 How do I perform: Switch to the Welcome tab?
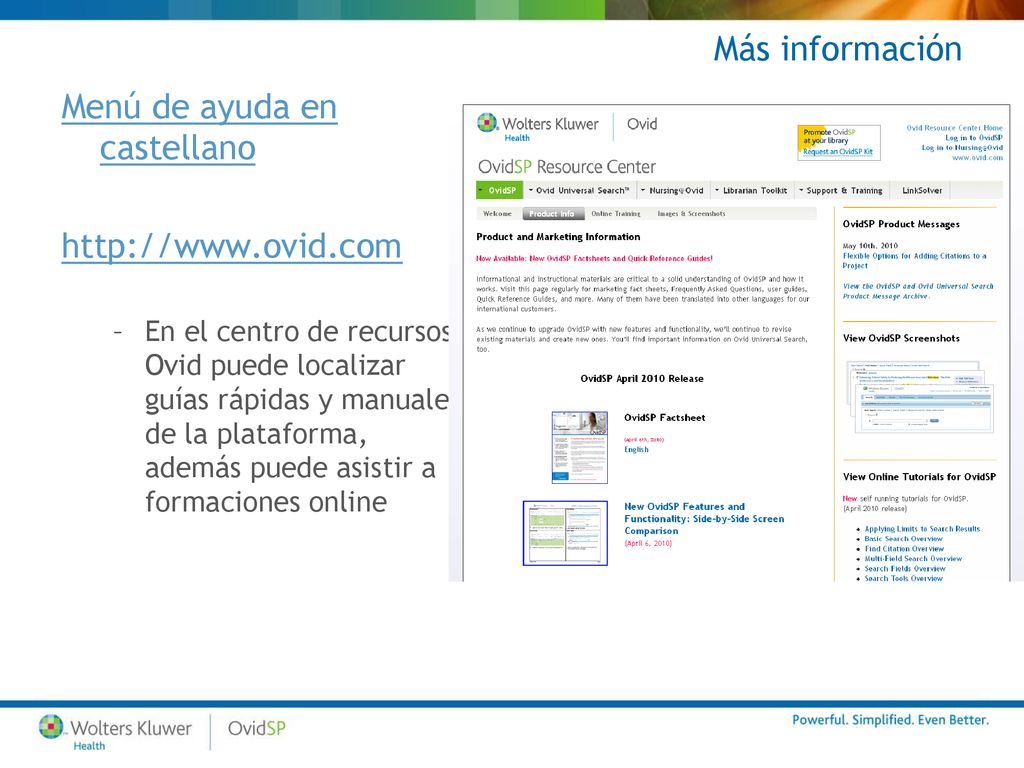tap(498, 214)
